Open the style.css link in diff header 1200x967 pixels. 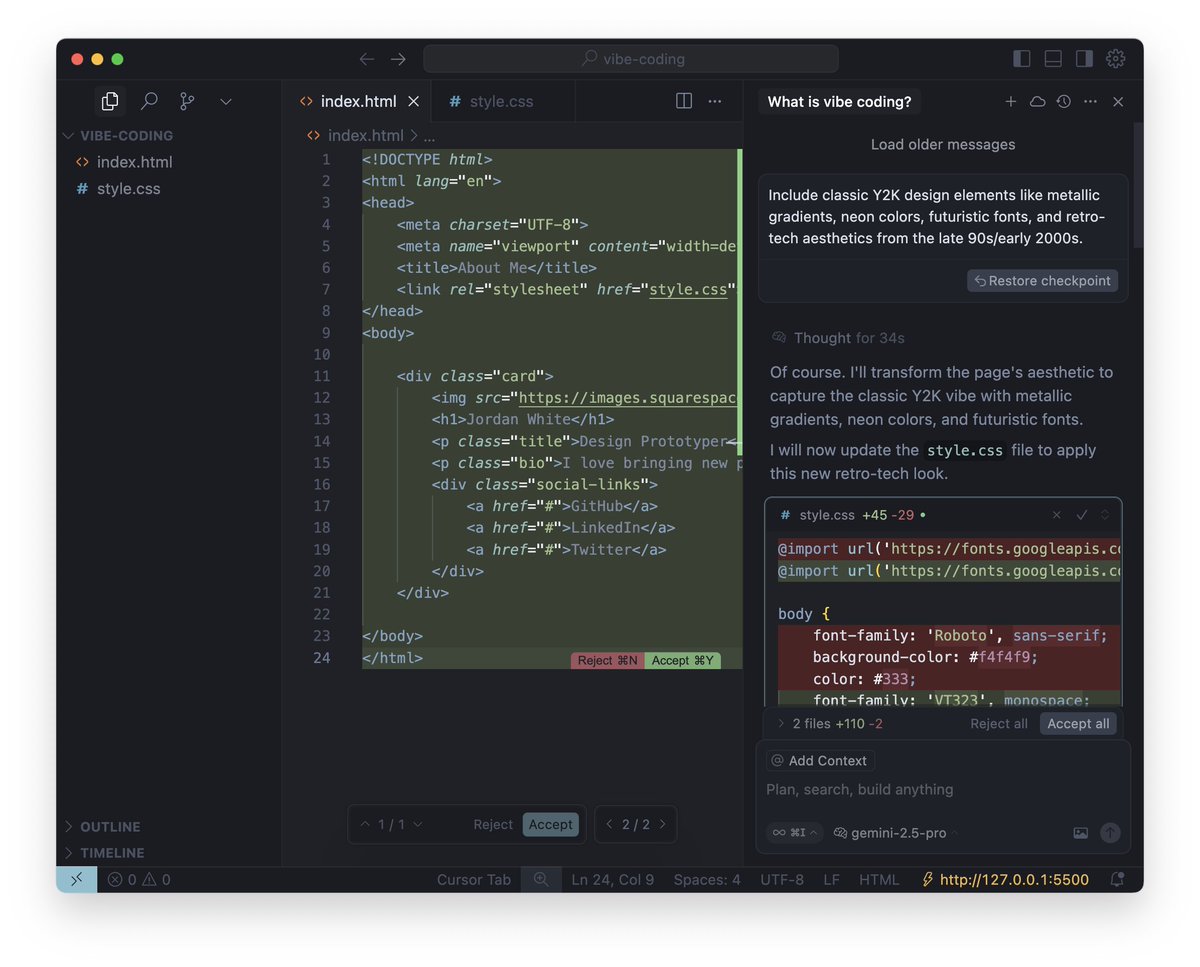(x=827, y=515)
